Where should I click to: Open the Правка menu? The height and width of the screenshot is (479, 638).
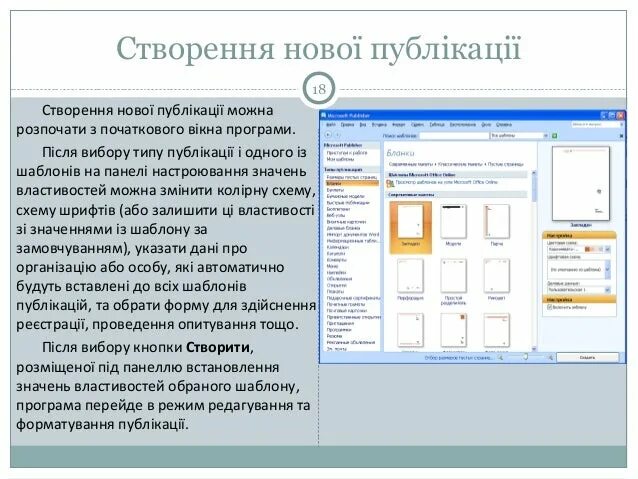347,125
